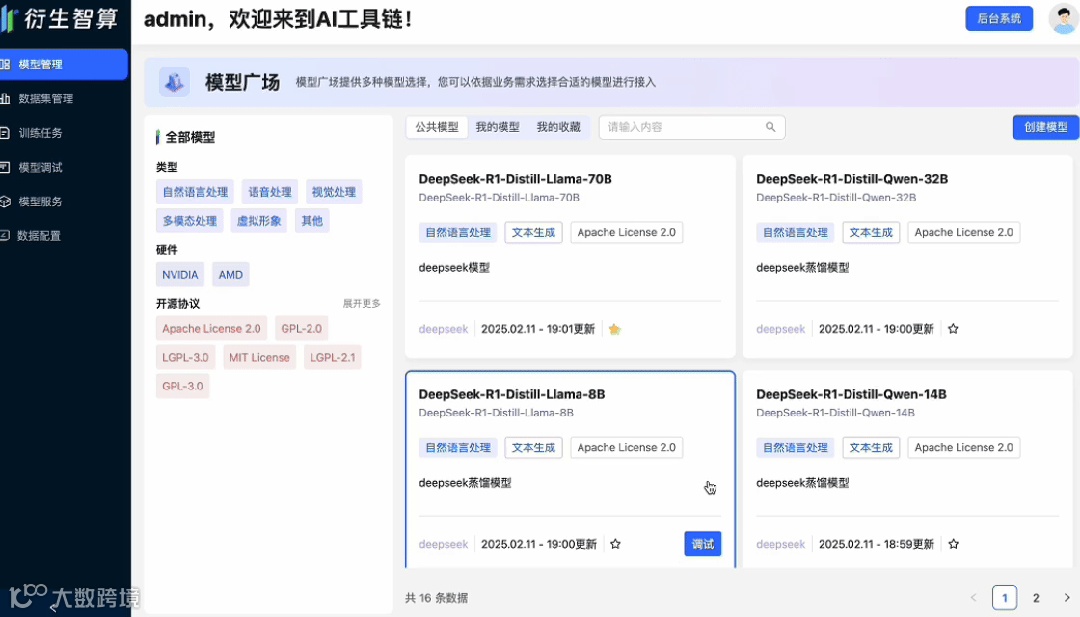Viewport: 1080px width, 617px height.
Task: Click deepseek author on Llama-70B card
Action: point(443,329)
